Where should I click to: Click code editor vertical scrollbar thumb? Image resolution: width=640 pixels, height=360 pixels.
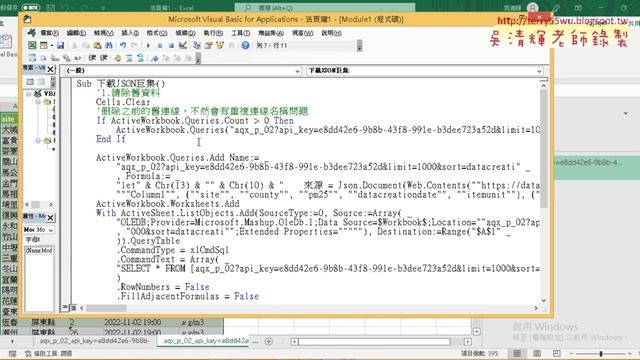click(x=544, y=149)
